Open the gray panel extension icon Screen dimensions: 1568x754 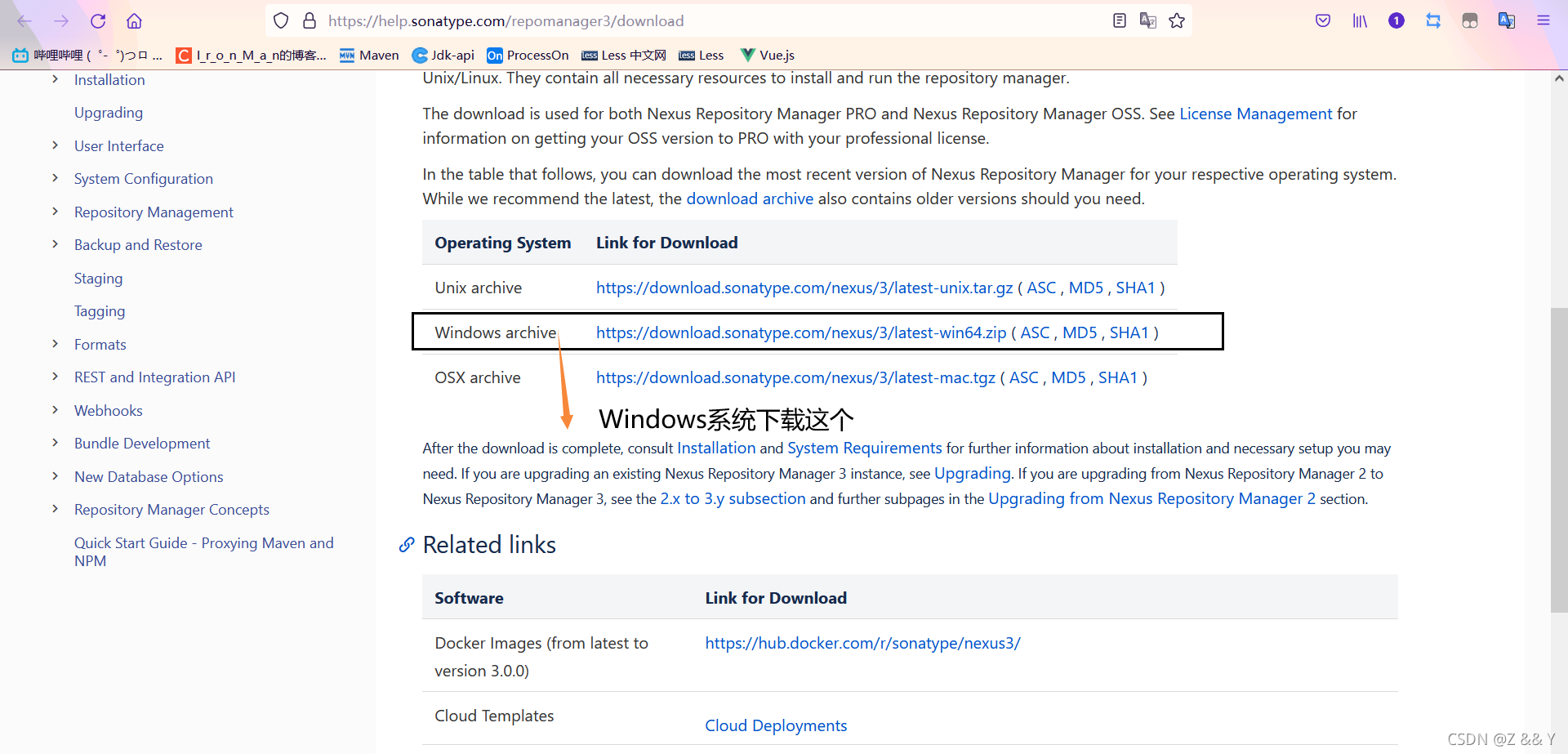tap(1470, 21)
